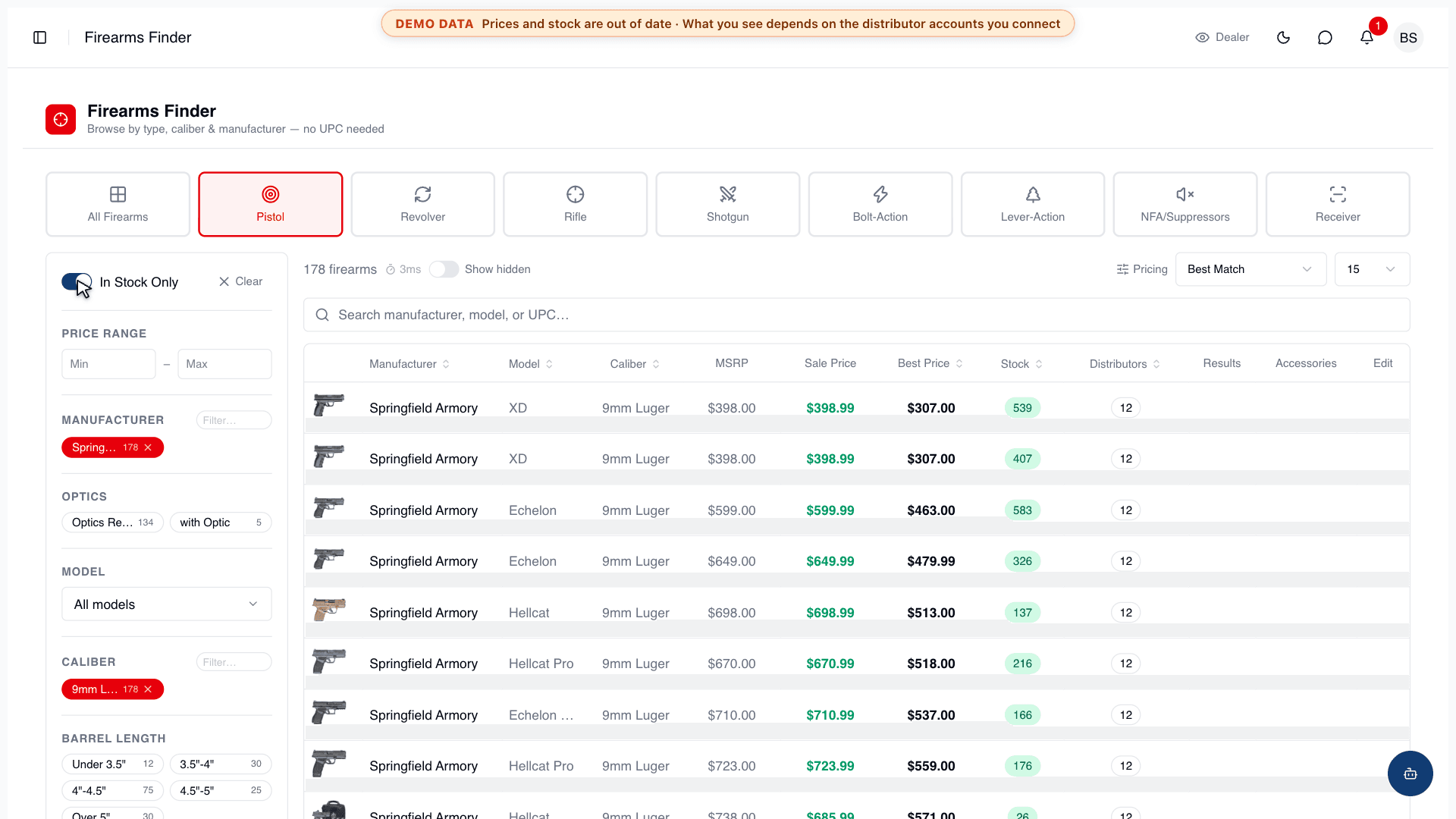Toggle the Optics Ready filter chip

click(112, 522)
